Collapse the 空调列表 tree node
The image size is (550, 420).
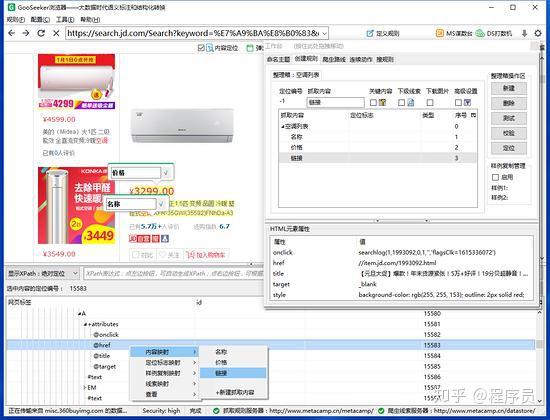(283, 126)
